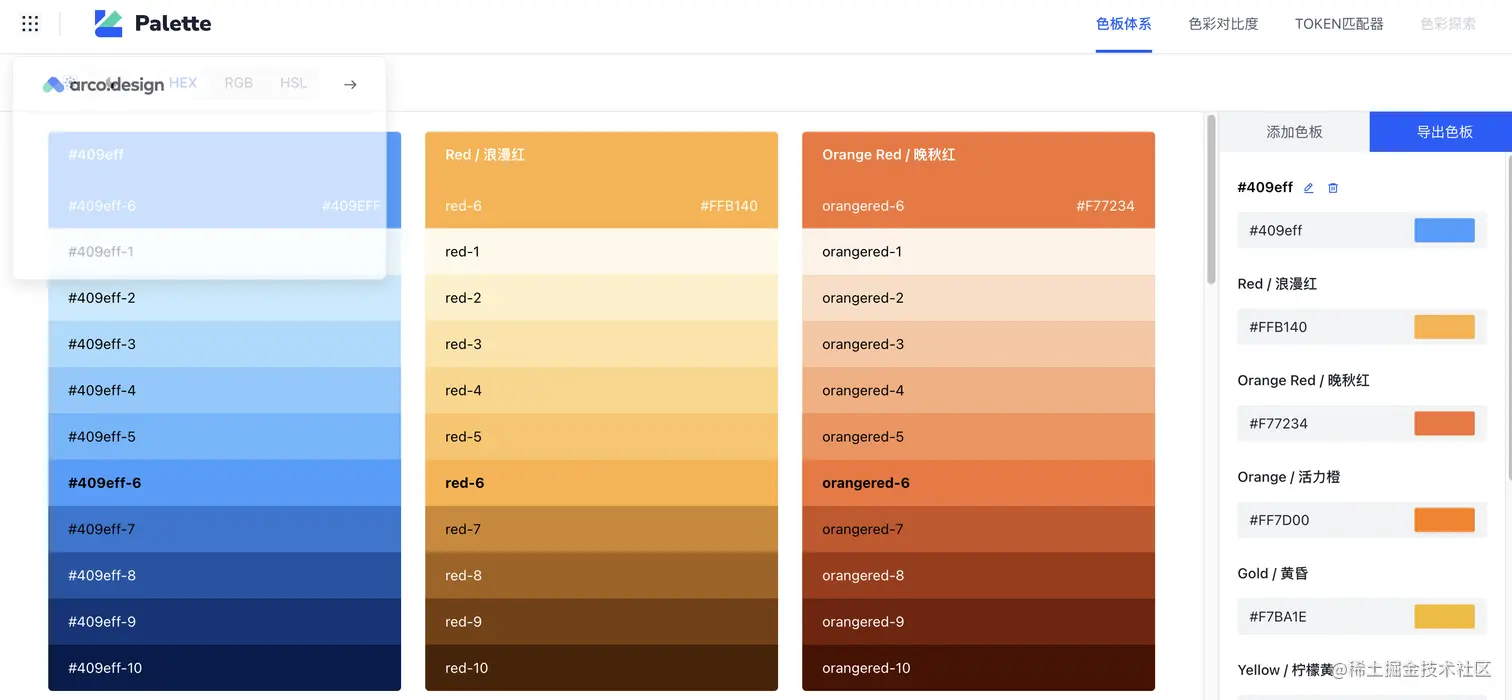1512x700 pixels.
Task: Click the arco.design logo
Action: [x=103, y=85]
